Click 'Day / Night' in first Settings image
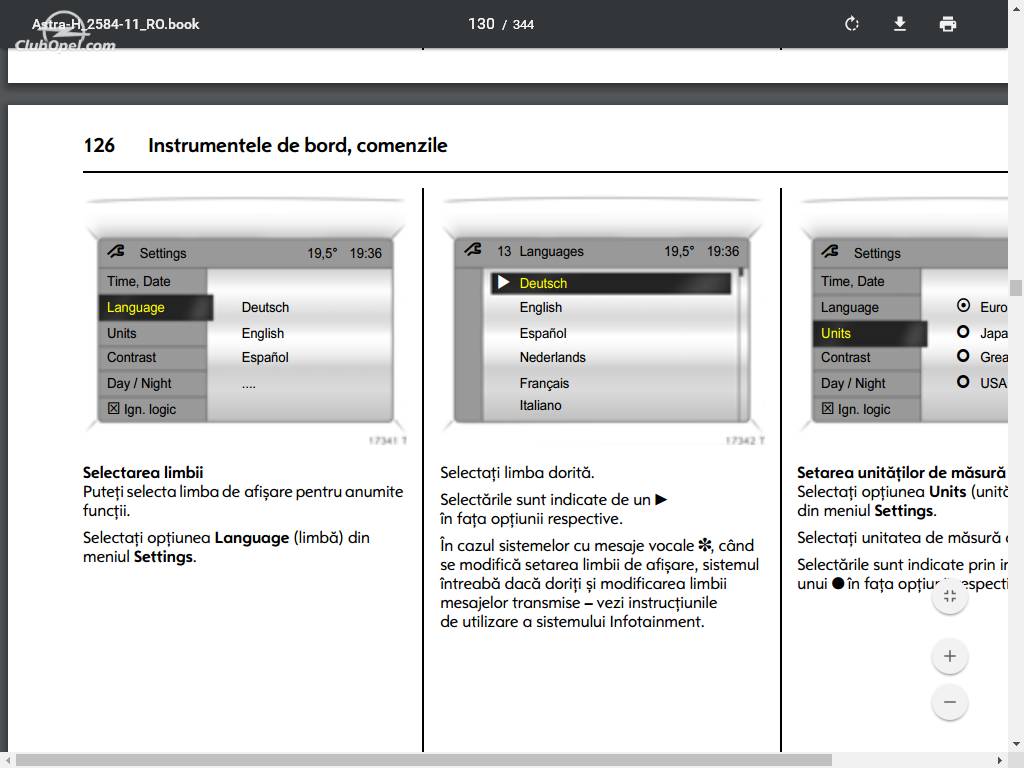The height and width of the screenshot is (768, 1024). tap(138, 384)
